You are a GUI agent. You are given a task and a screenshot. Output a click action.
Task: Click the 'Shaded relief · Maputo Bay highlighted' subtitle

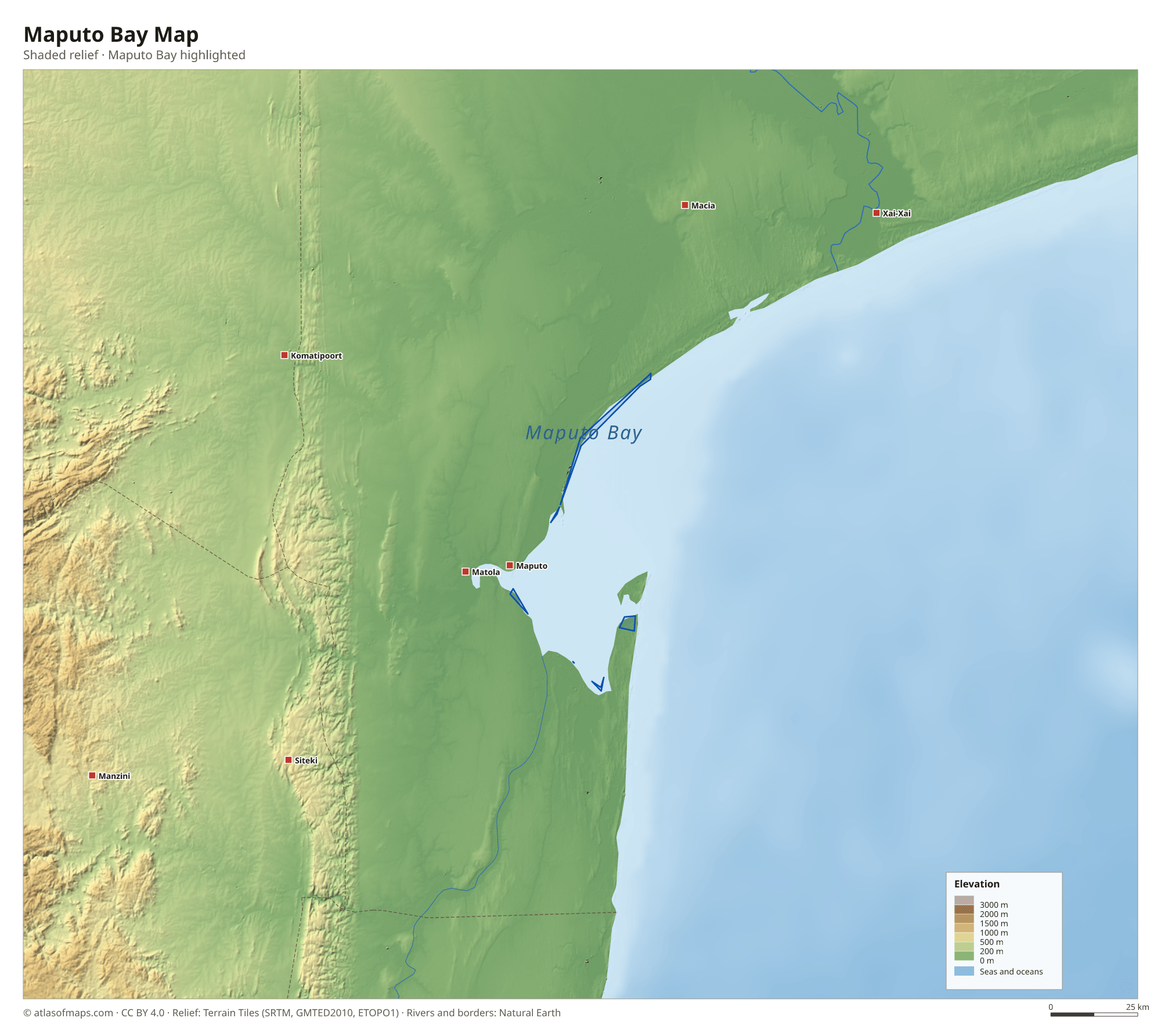point(134,55)
